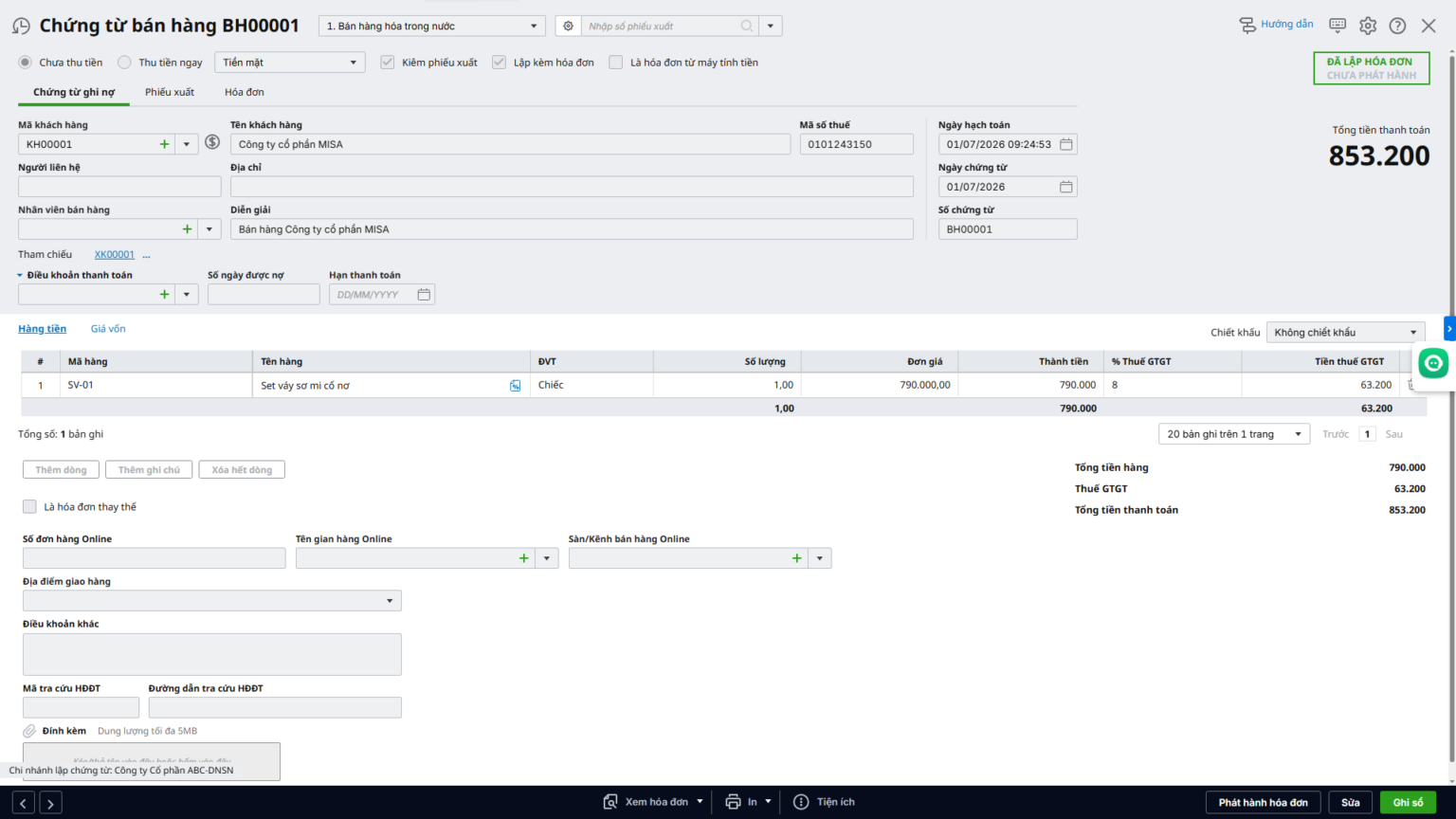
Task: Collapse Điều khoản thanh toán section arrow
Action: click(x=20, y=276)
